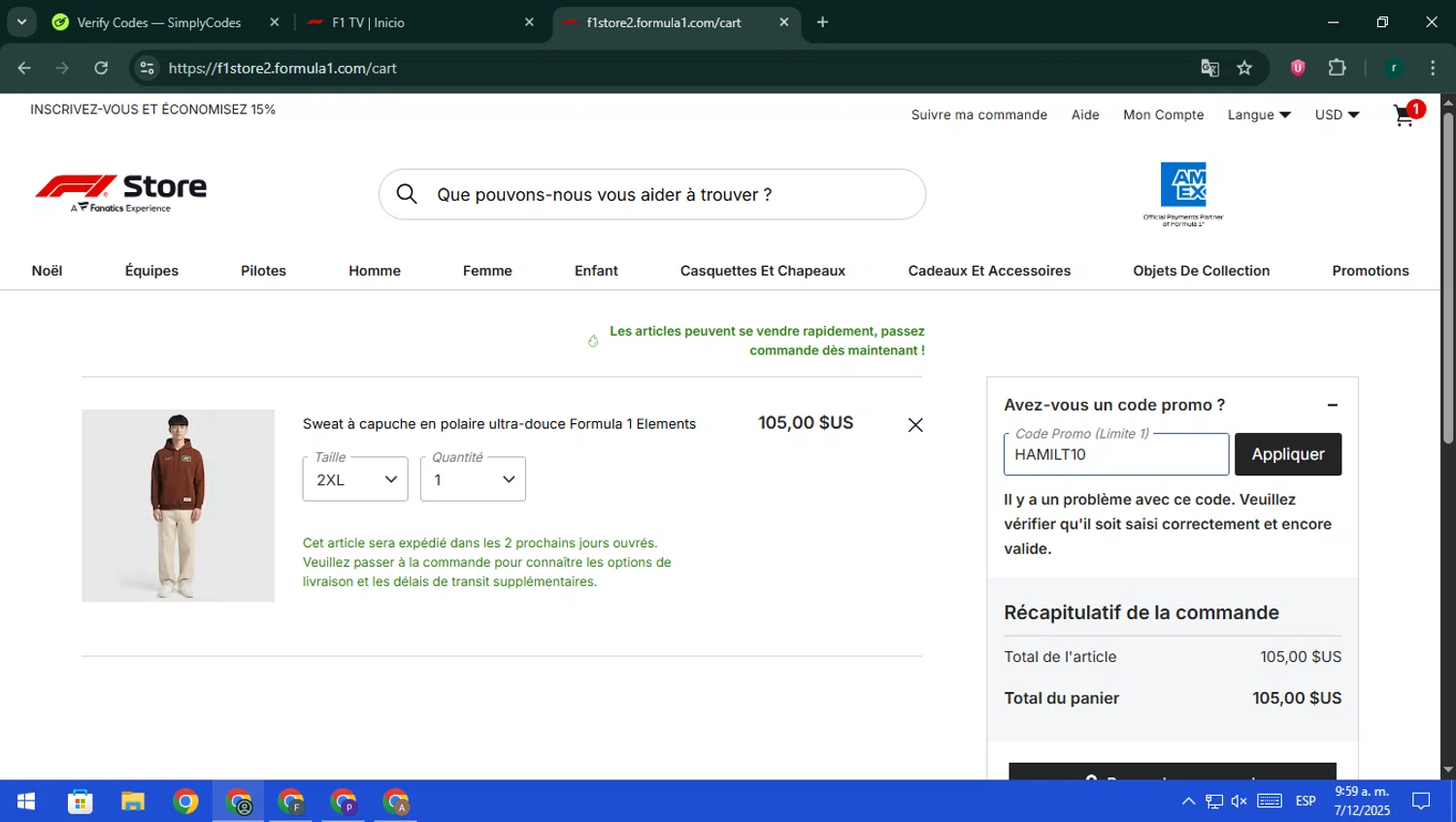This screenshot has width=1456, height=822.
Task: Click the Inscrivez-vous et économisez 15% banner
Action: pyautogui.click(x=152, y=110)
